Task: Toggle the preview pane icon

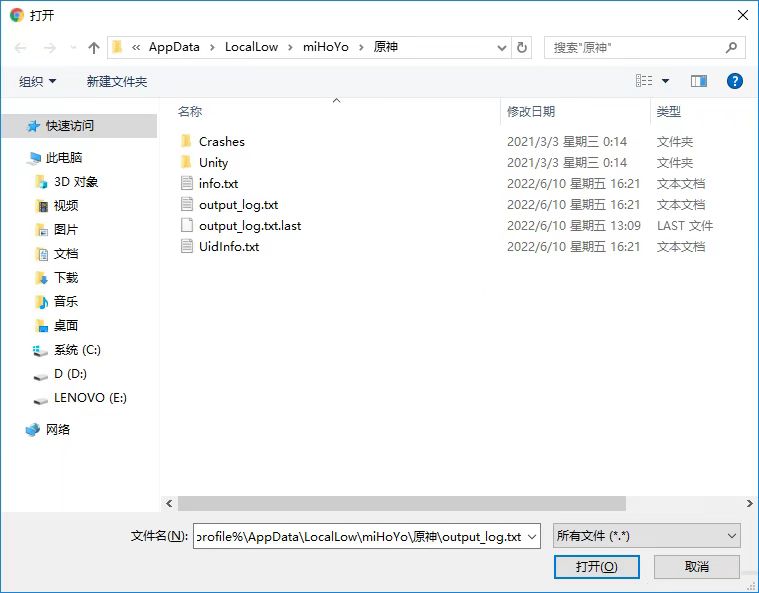Action: [x=698, y=81]
